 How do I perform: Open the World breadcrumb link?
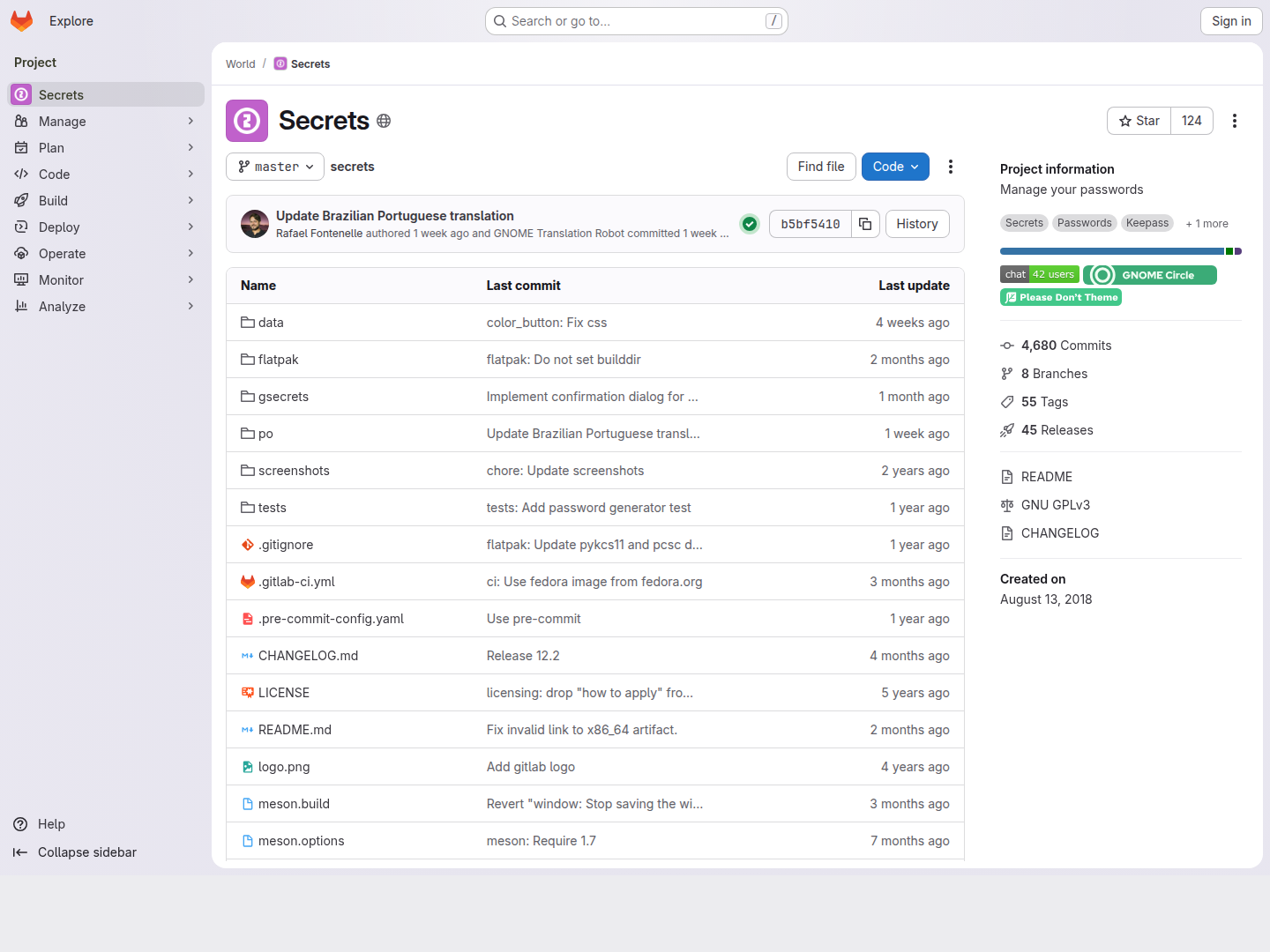241,64
